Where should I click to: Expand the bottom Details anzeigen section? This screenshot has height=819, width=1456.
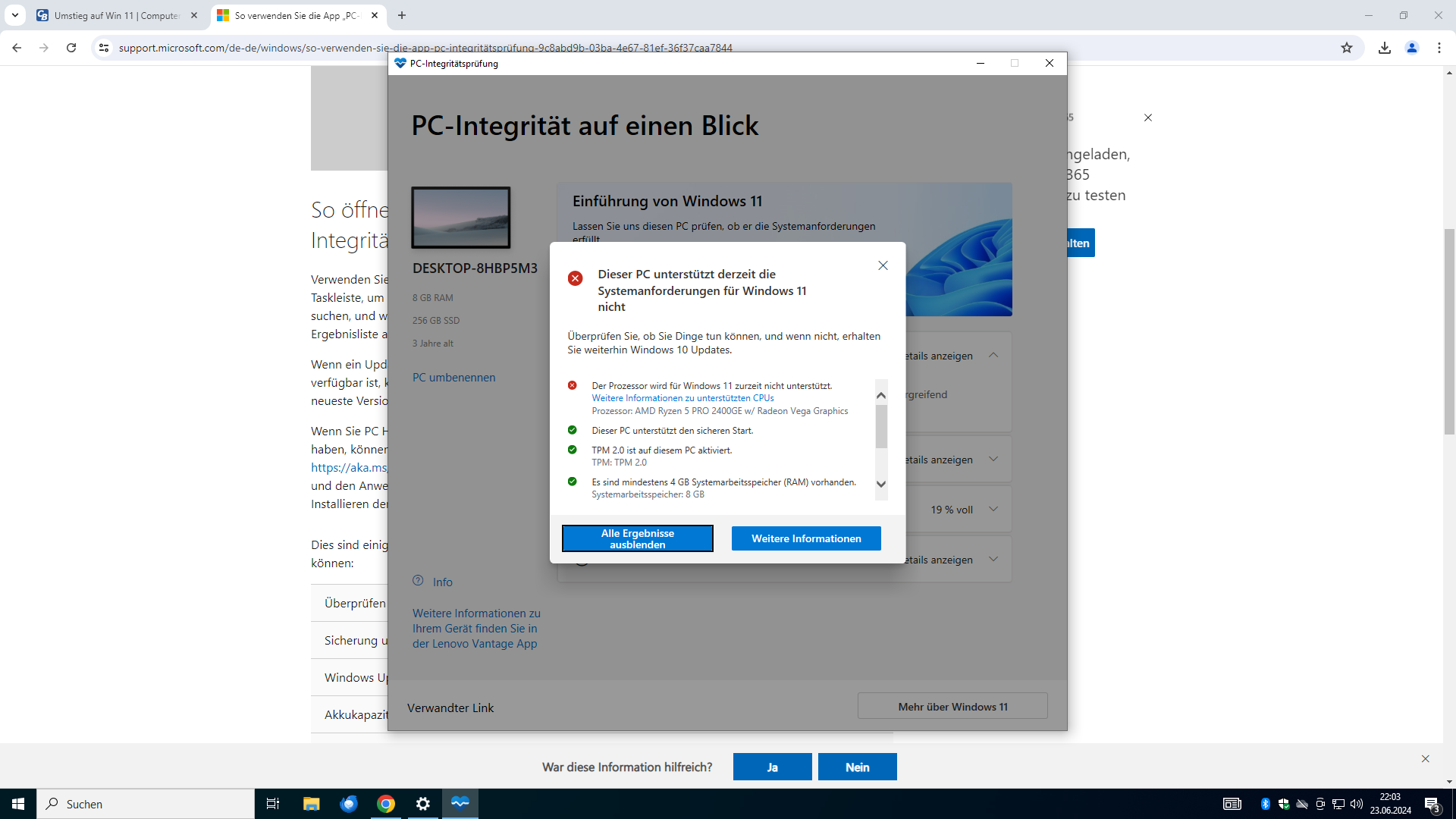click(993, 559)
